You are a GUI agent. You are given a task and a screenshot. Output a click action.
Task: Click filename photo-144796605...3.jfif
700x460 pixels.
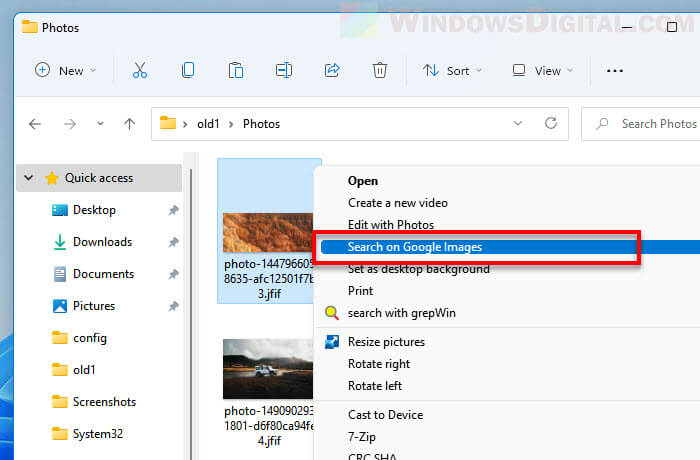point(269,279)
